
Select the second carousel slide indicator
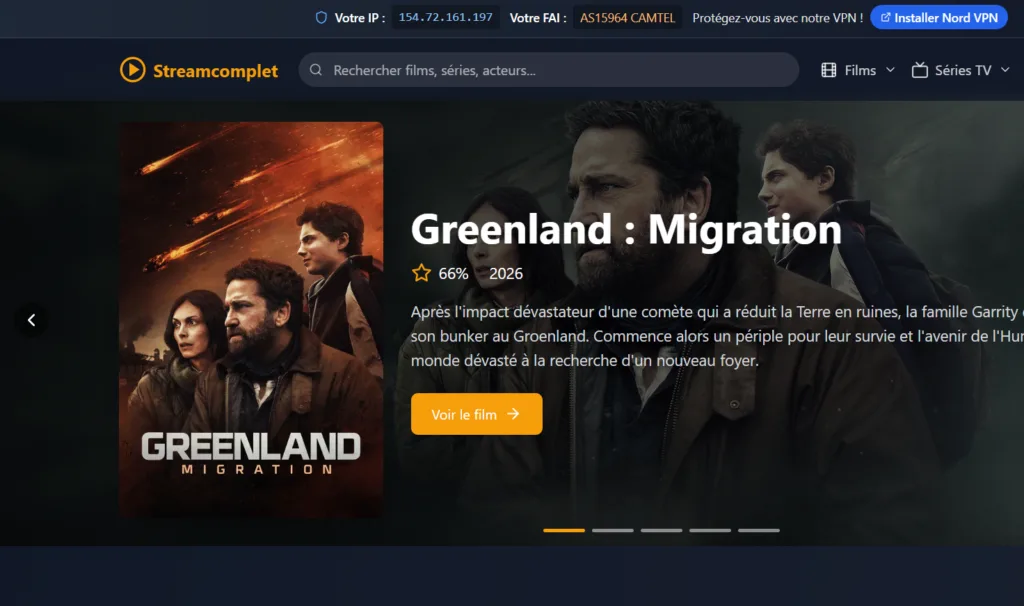click(x=613, y=530)
